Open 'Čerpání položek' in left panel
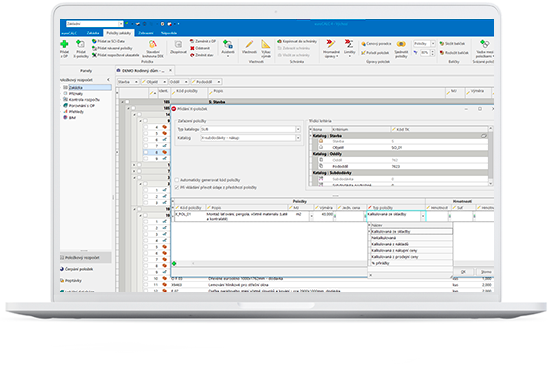 [x=76, y=269]
